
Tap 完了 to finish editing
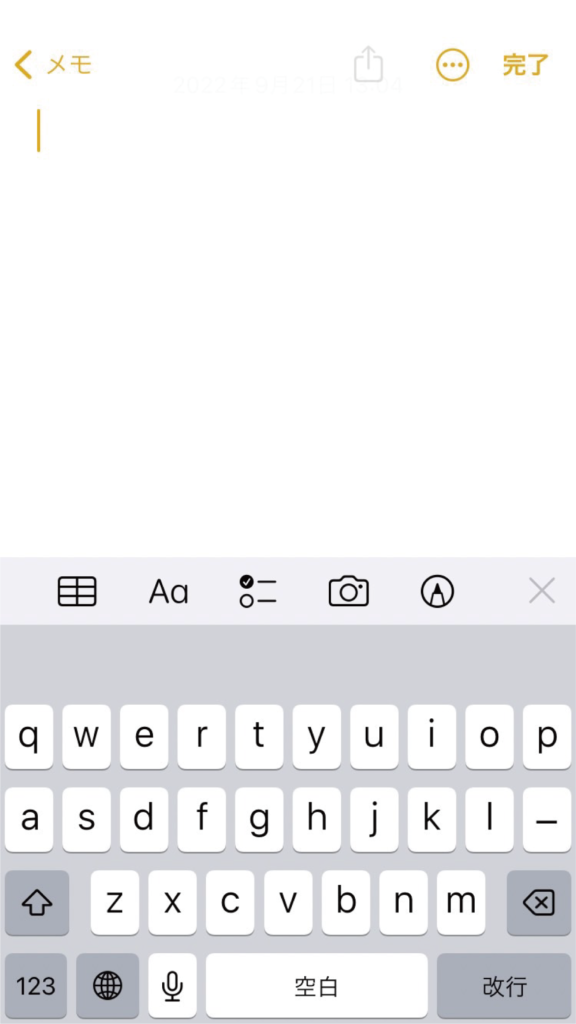pyautogui.click(x=526, y=65)
